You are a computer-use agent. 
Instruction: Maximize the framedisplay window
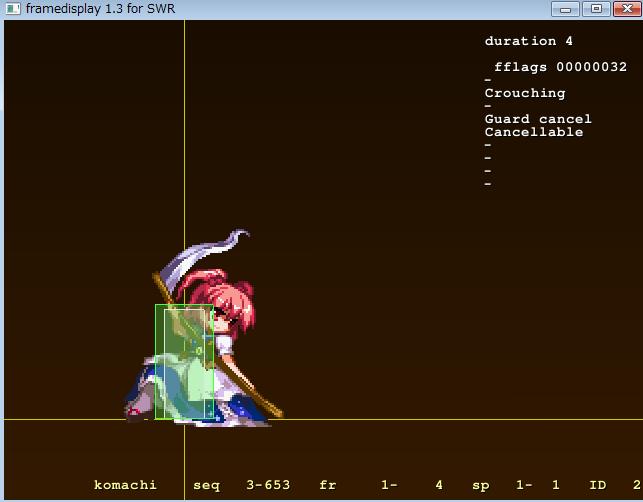596,9
